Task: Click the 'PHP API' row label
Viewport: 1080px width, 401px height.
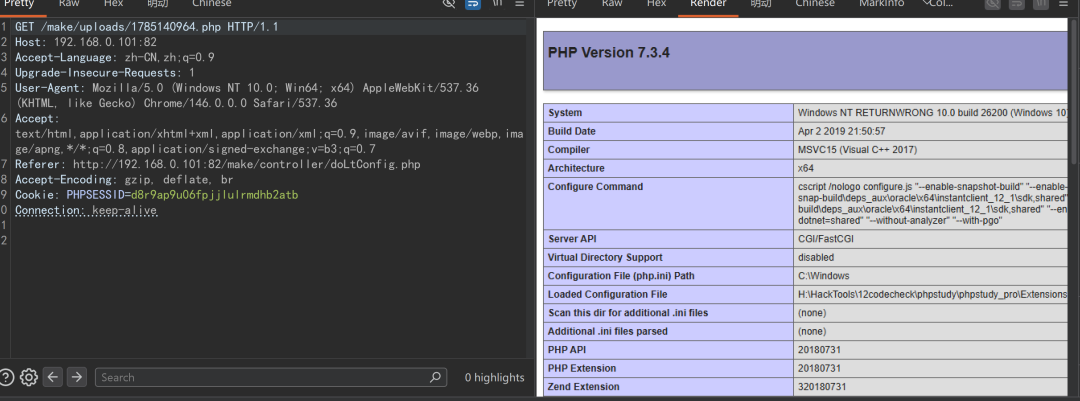Action: [565, 349]
